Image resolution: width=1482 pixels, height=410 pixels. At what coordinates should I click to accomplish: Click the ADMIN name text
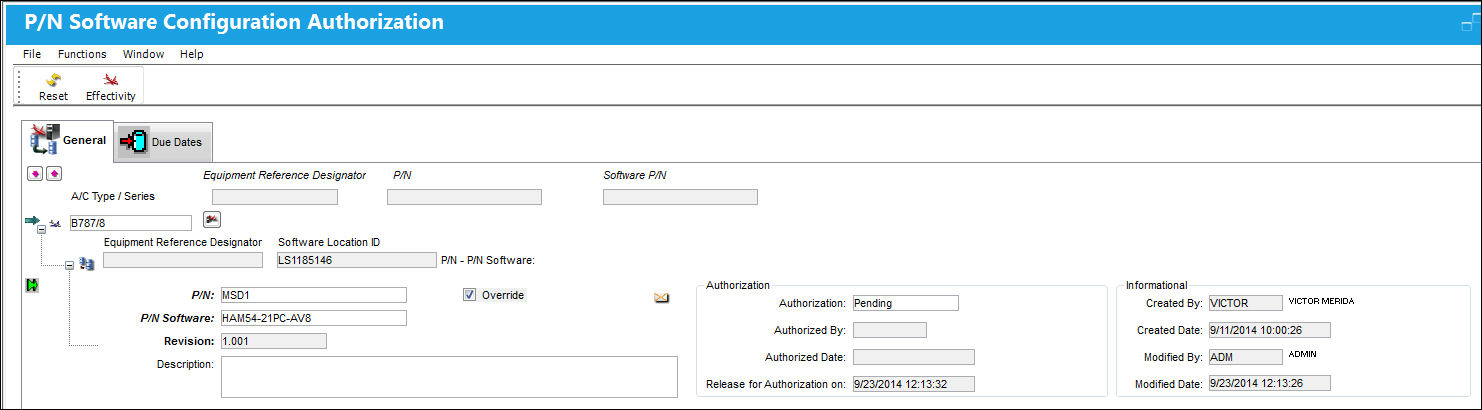tap(1303, 354)
